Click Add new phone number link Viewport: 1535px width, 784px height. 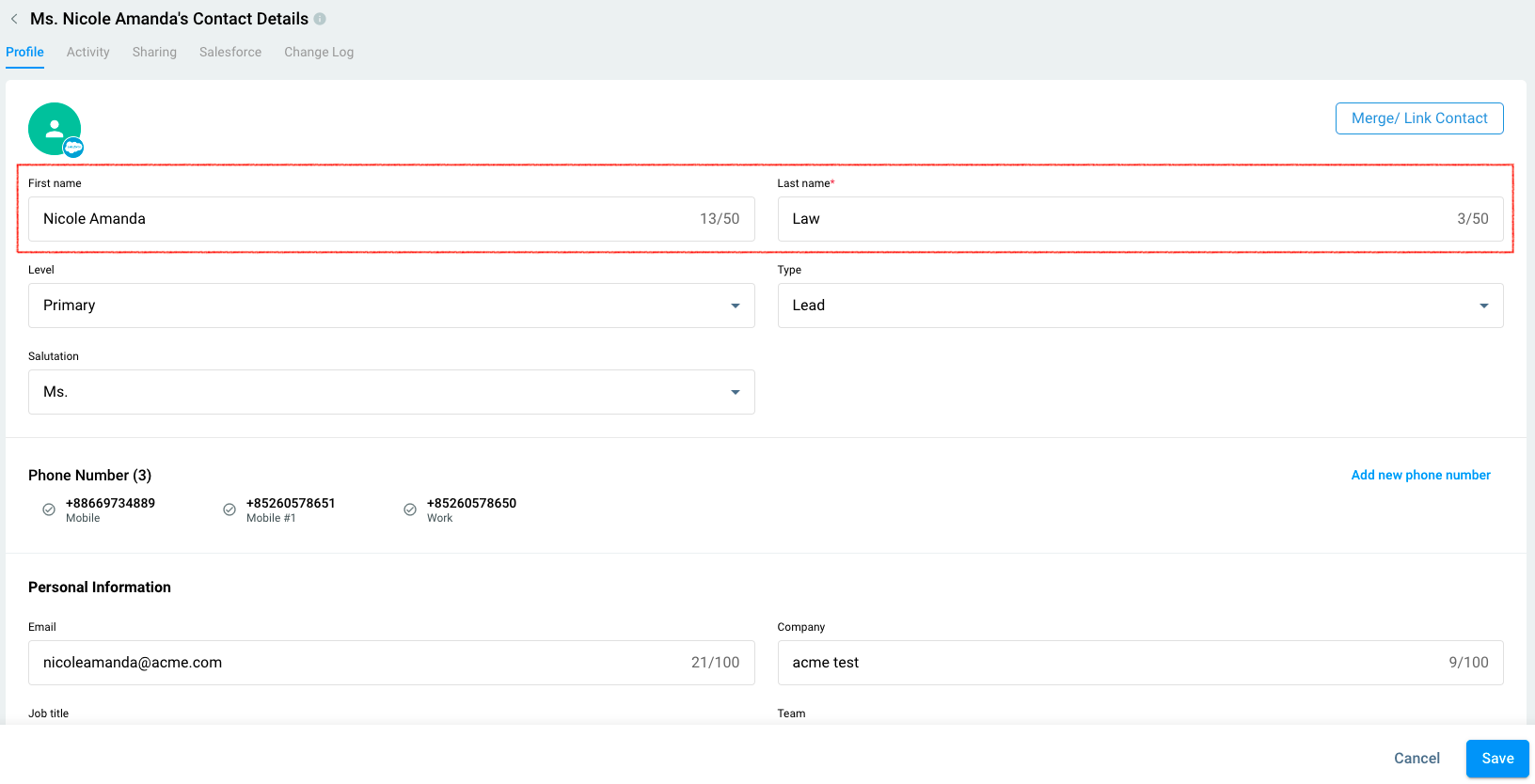tap(1420, 476)
